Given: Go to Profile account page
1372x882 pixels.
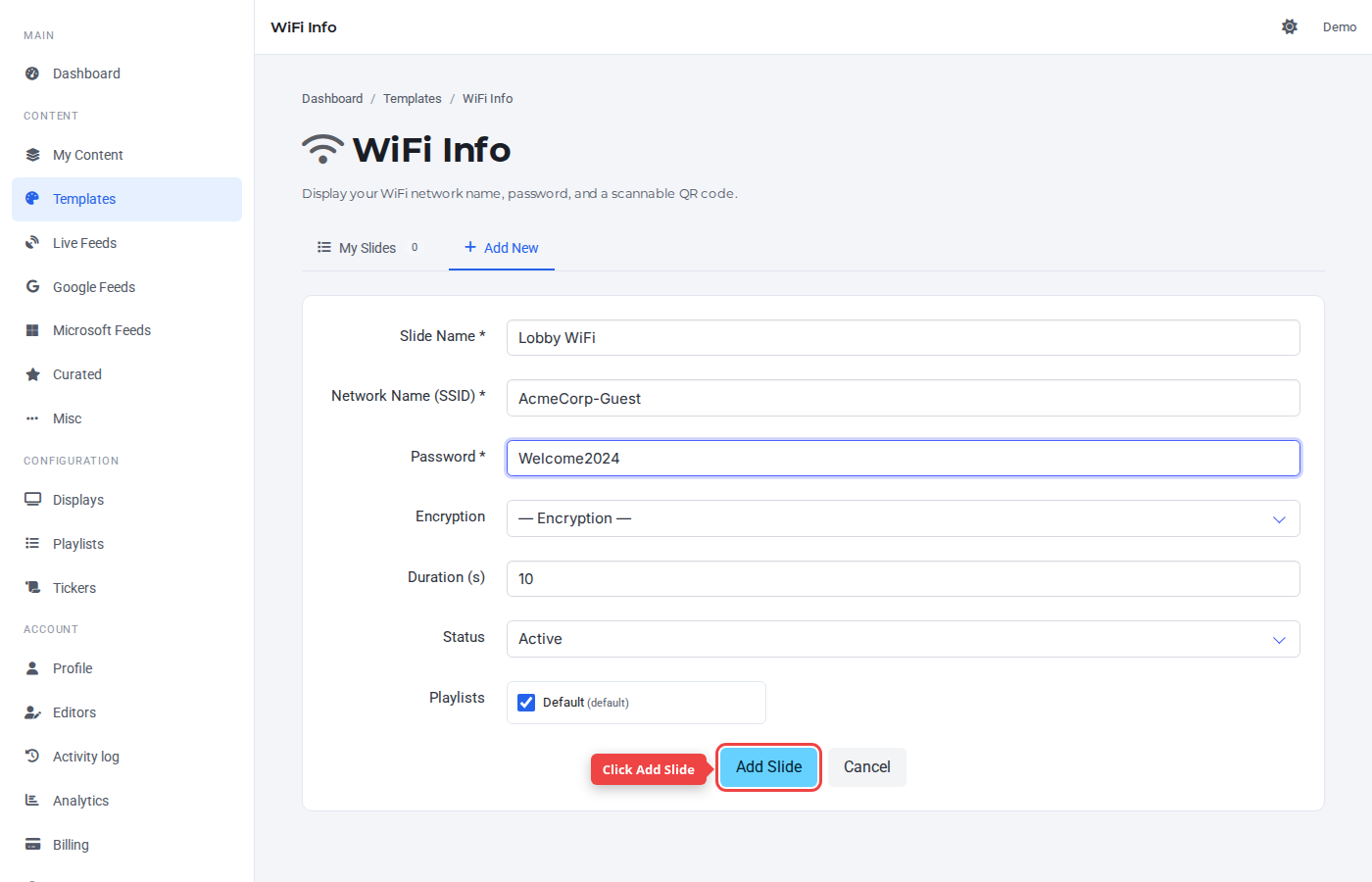Looking at the screenshot, I should tap(126, 668).
